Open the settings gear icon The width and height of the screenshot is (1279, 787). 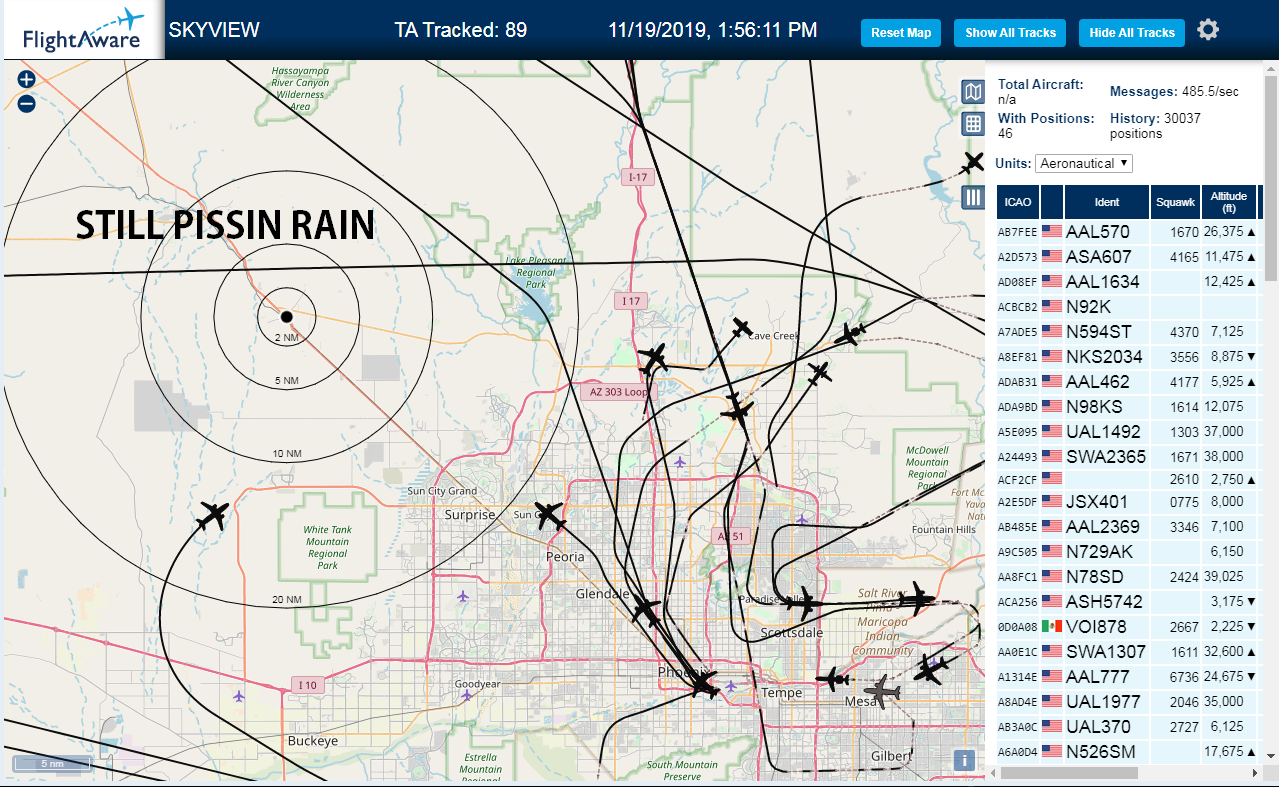[x=1208, y=30]
